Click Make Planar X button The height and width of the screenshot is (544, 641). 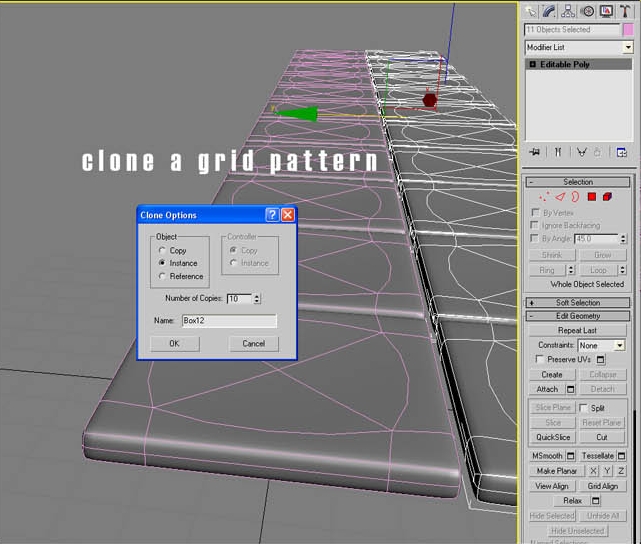click(x=593, y=471)
